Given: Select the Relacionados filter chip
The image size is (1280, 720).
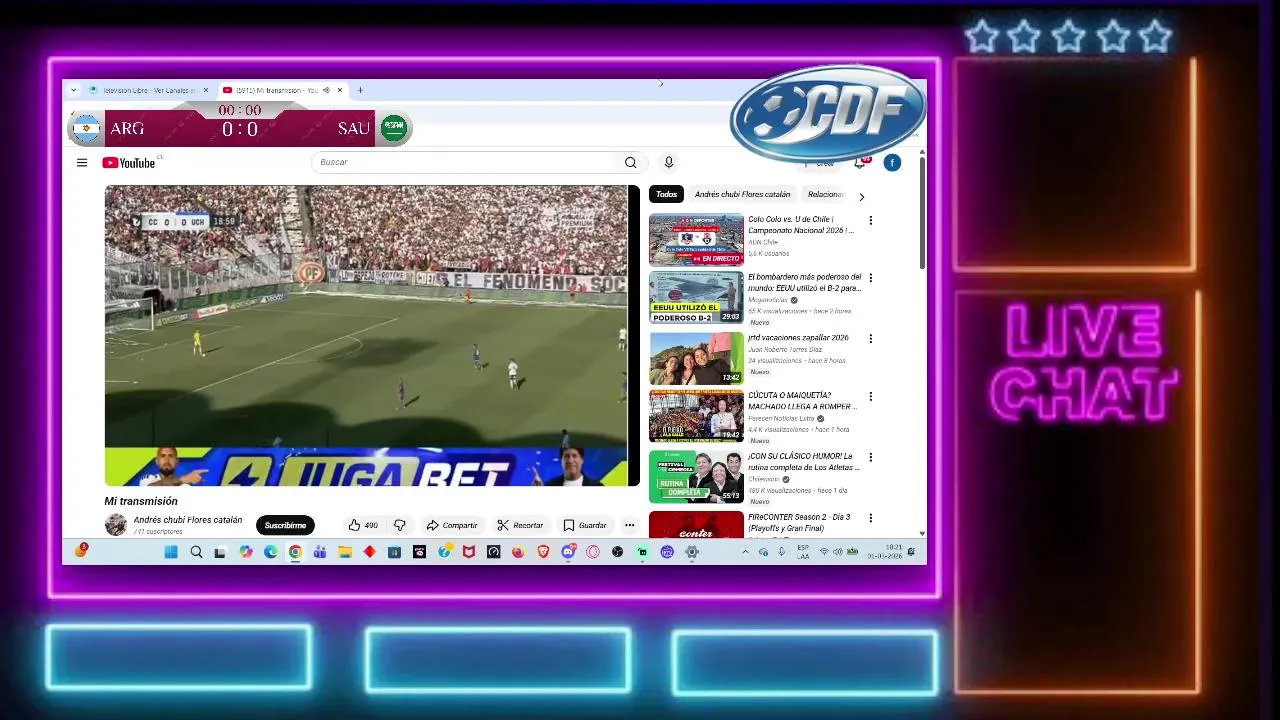Looking at the screenshot, I should (826, 194).
